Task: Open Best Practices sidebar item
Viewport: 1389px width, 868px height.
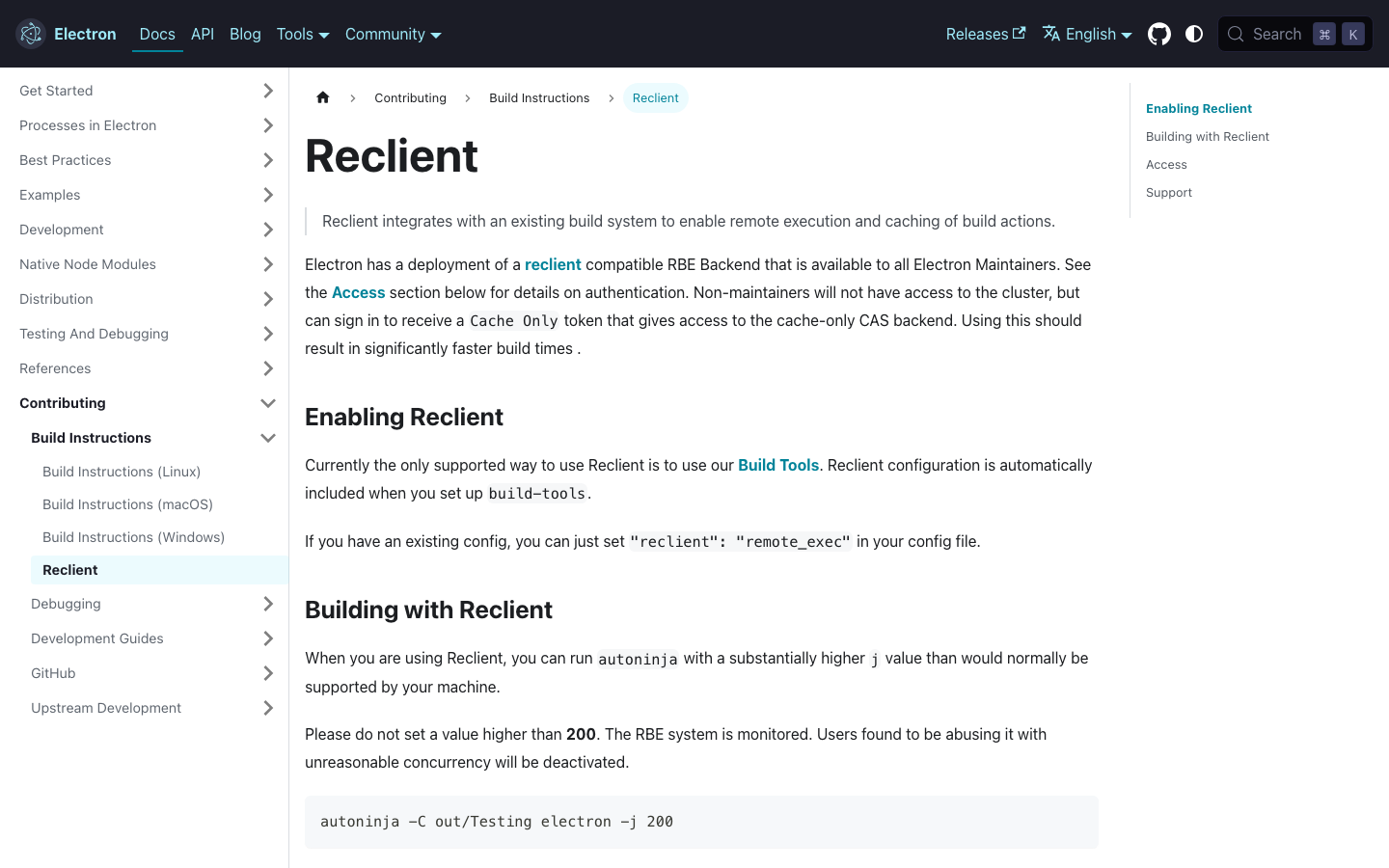Action: [x=65, y=160]
